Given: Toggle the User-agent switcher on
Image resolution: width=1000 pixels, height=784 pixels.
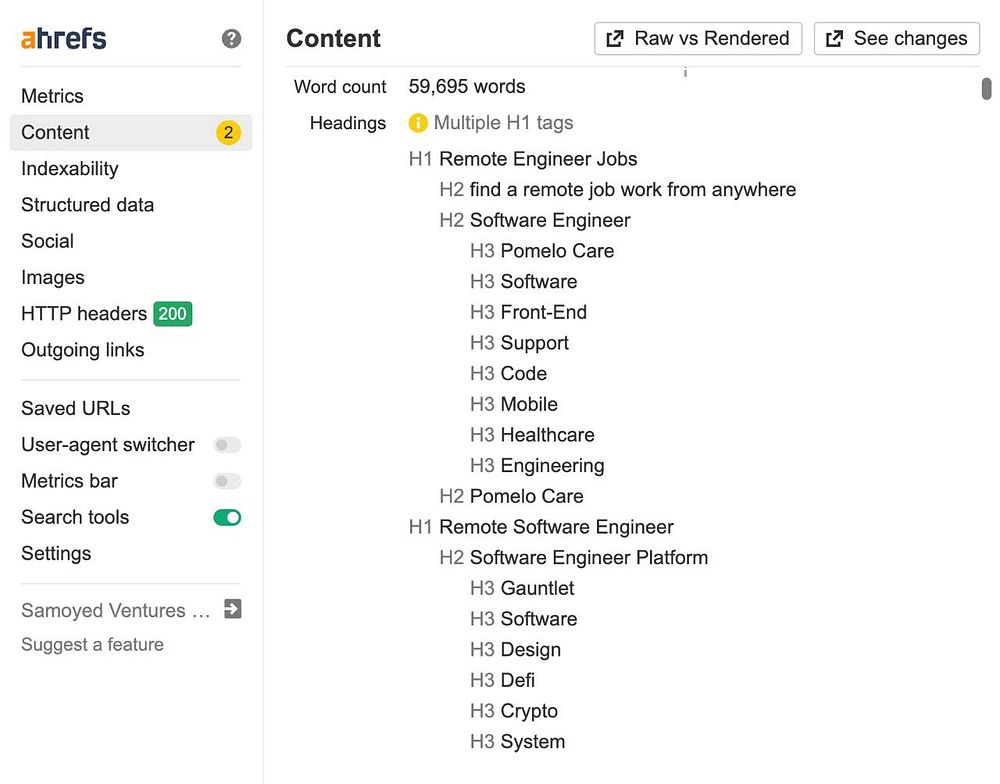Looking at the screenshot, I should (227, 445).
